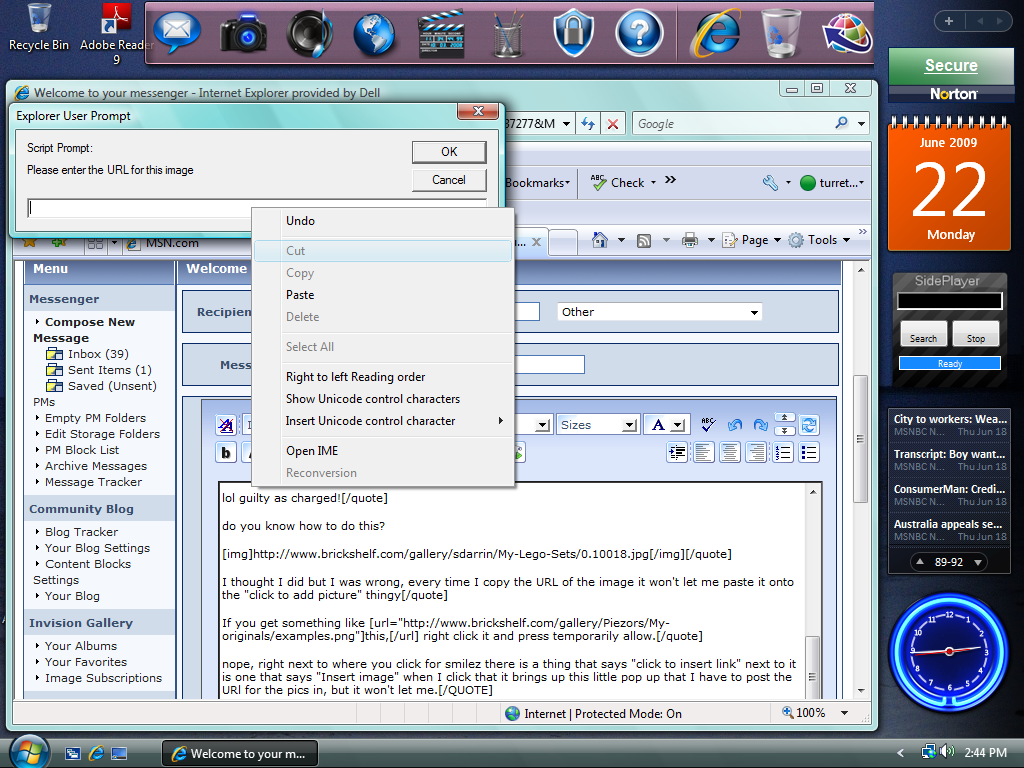Open the Sizes font size dropdown
Image resolution: width=1024 pixels, height=768 pixels.
(x=597, y=425)
